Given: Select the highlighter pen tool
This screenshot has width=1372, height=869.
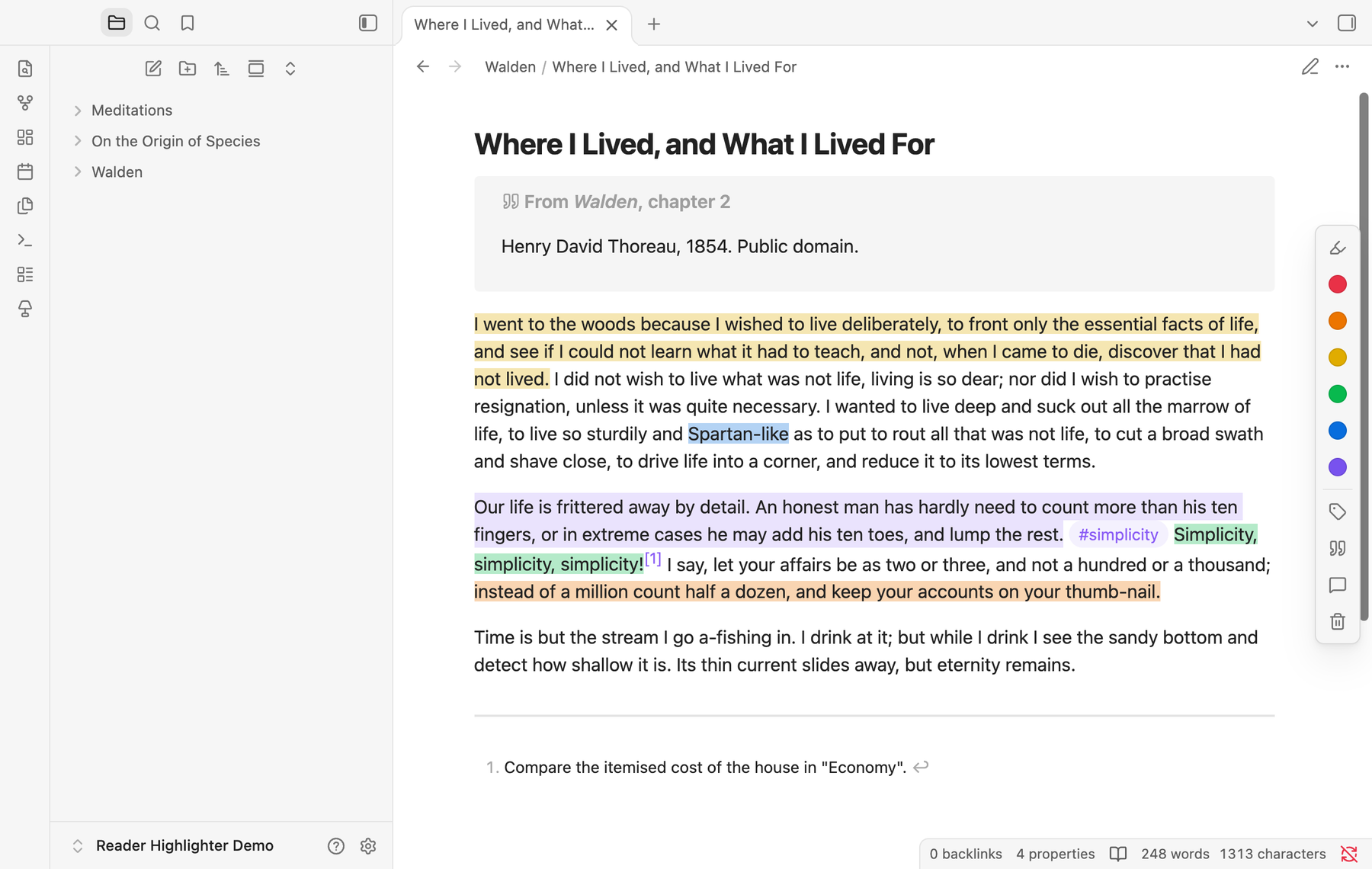Looking at the screenshot, I should coord(1338,248).
